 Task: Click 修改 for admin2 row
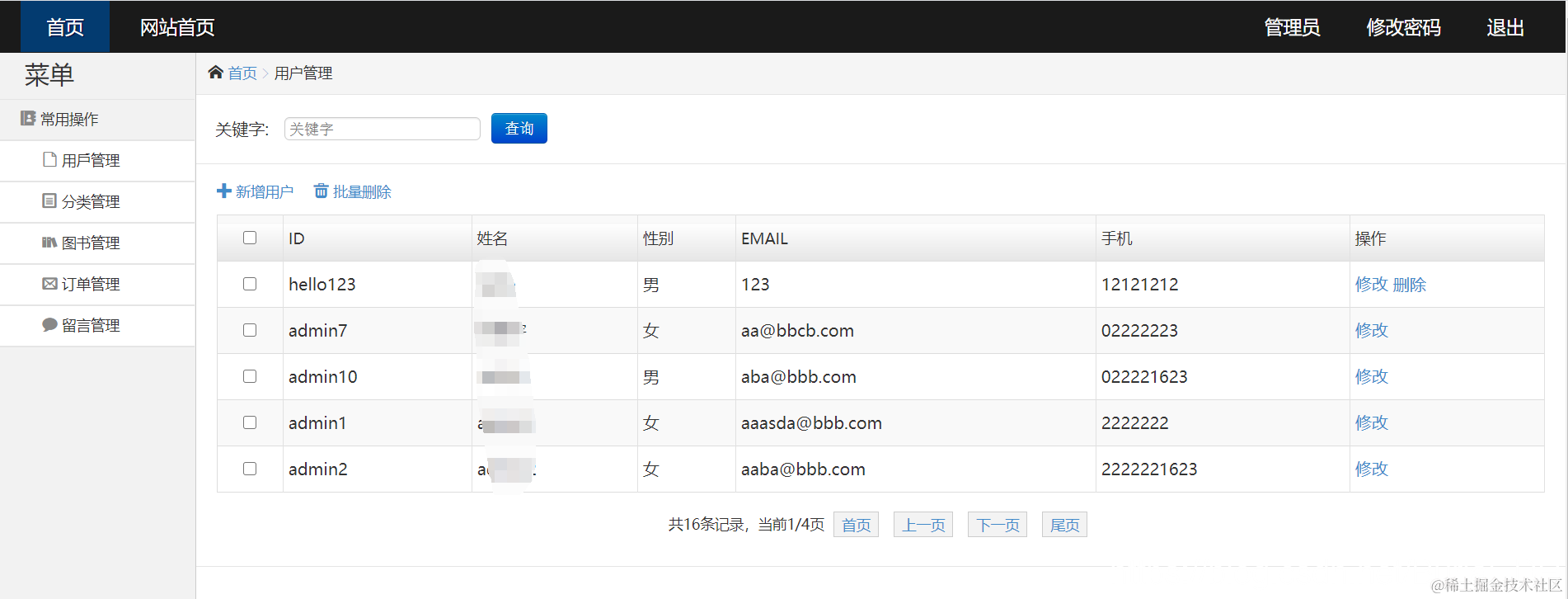tap(1372, 469)
